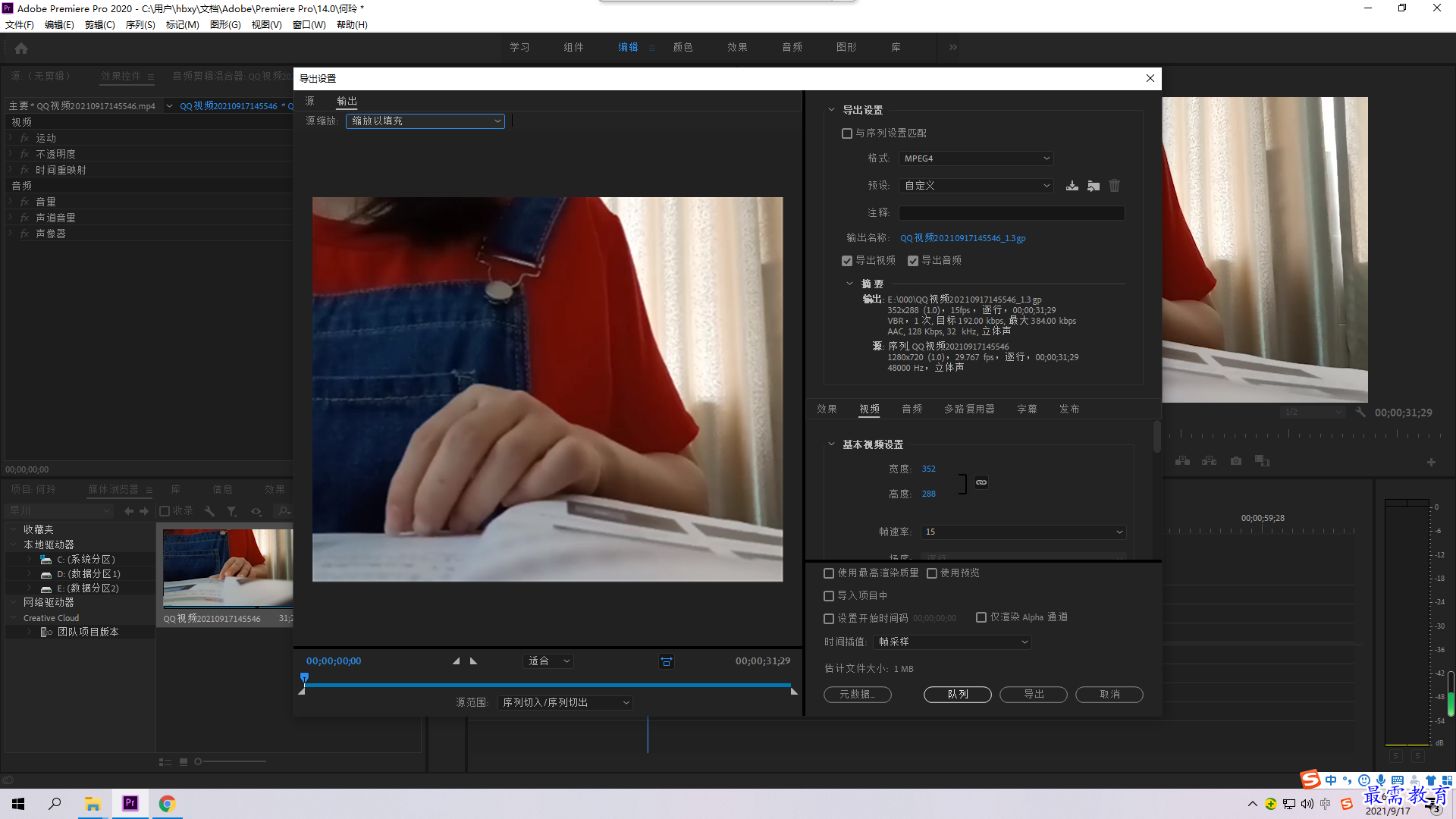Click the 注释 comments input field

1012,213
